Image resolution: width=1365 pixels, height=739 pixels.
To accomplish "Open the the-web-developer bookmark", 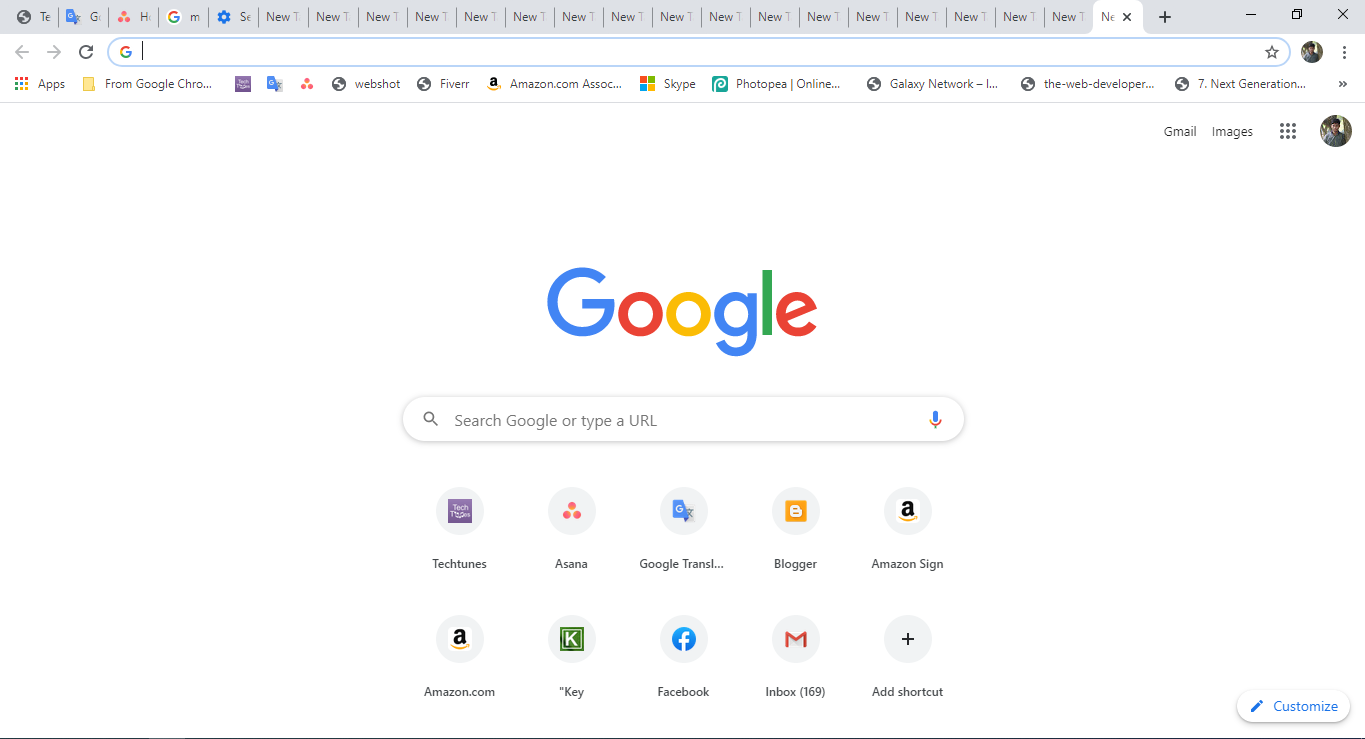I will [1088, 84].
